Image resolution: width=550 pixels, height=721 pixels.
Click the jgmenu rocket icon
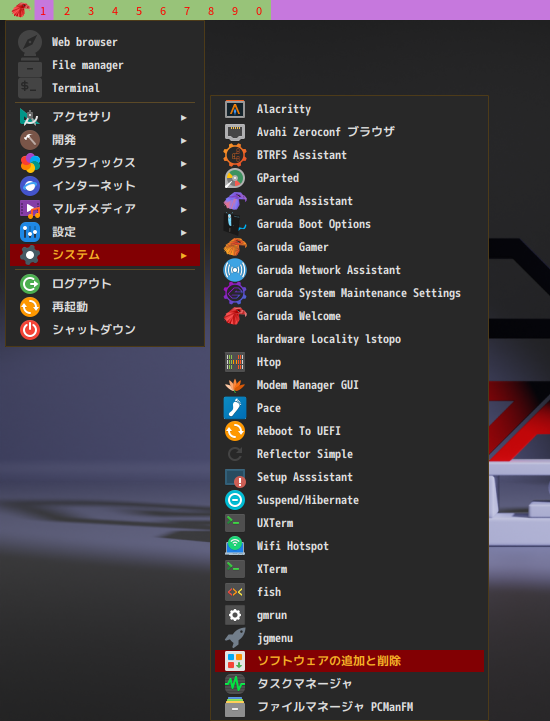[235, 638]
